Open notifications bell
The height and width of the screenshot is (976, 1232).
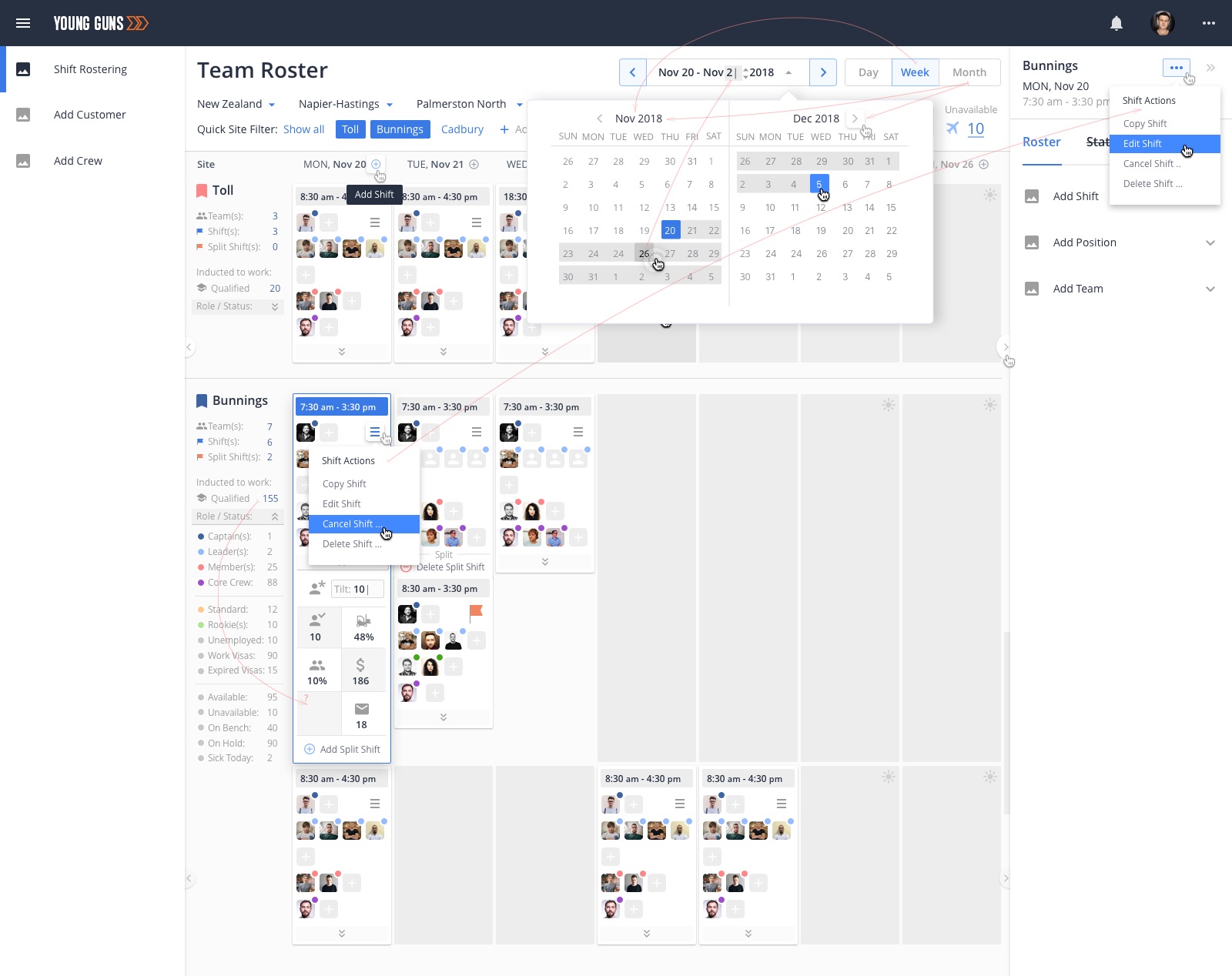pyautogui.click(x=1116, y=23)
